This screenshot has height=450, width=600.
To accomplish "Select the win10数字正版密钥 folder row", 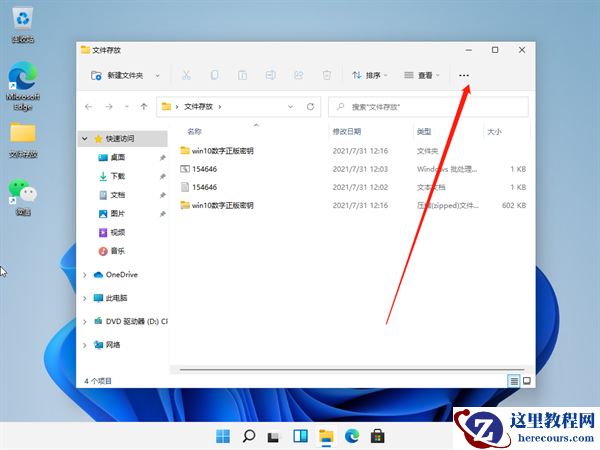I will (x=353, y=151).
